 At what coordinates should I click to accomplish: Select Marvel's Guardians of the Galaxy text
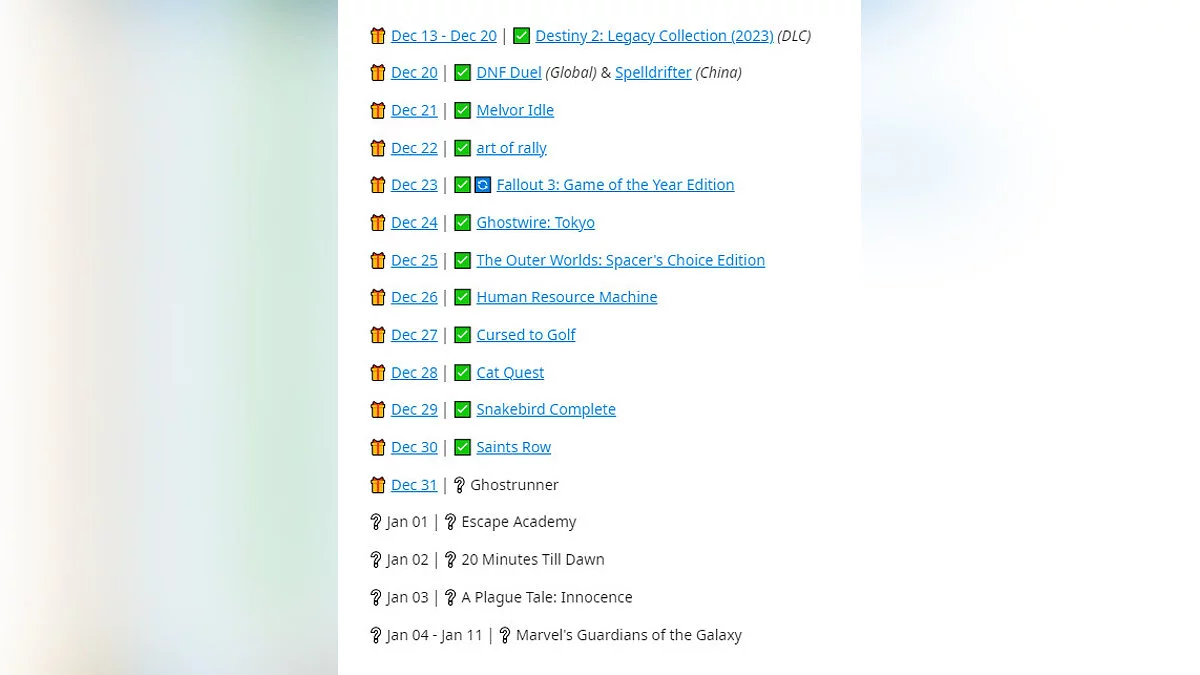(x=629, y=635)
